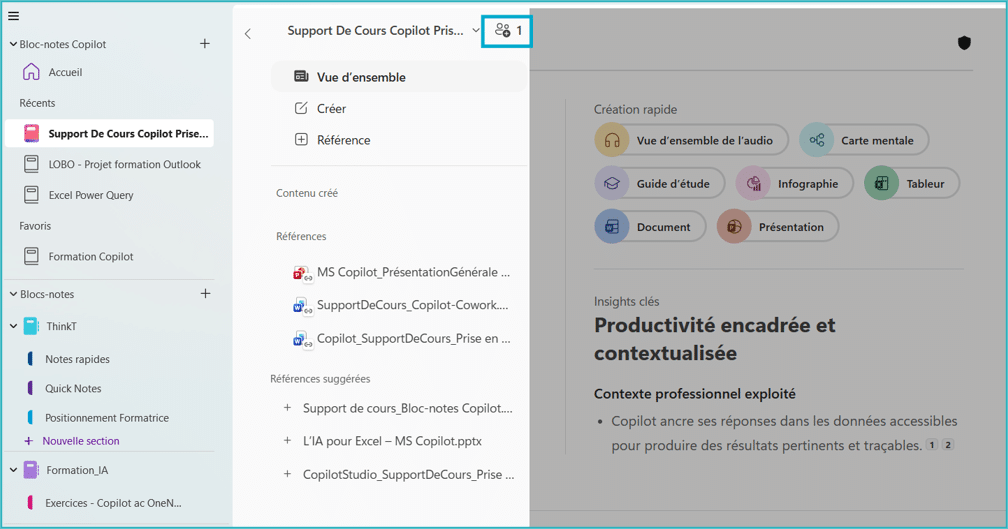Collapse the Bloc-notes Copilot section
1008x529 pixels.
pyautogui.click(x=13, y=44)
